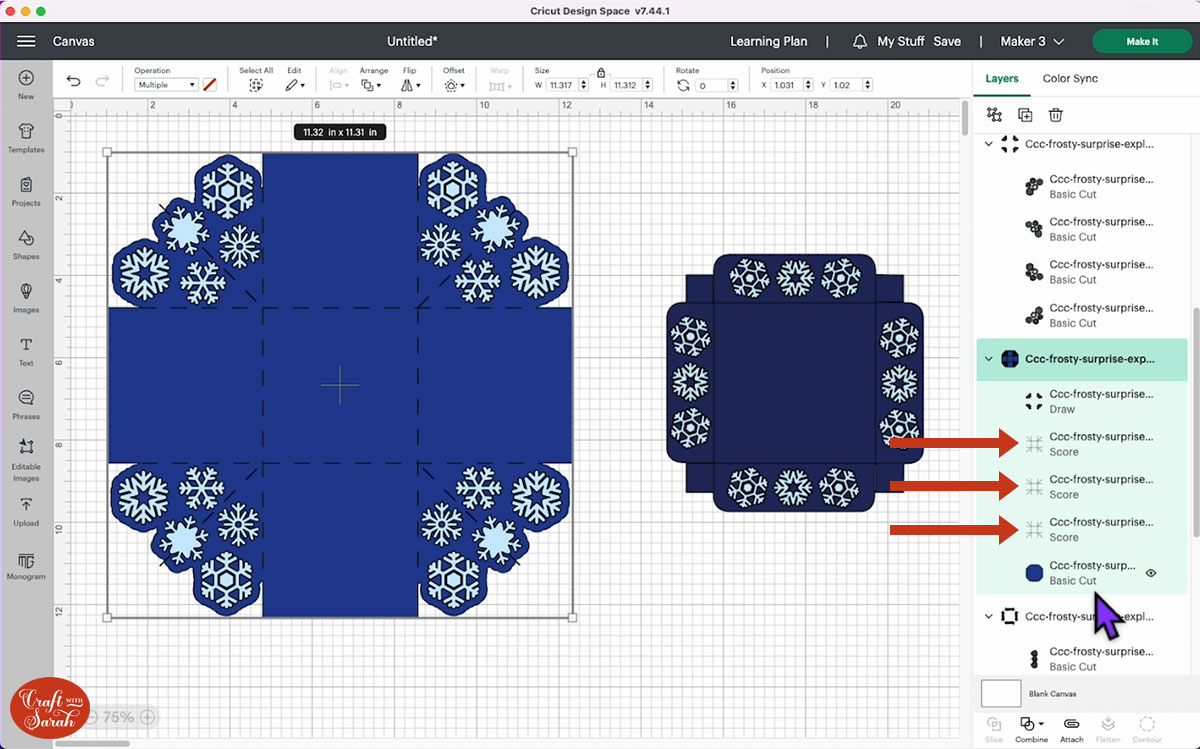Click the Save button
This screenshot has width=1200, height=749.
tap(947, 41)
